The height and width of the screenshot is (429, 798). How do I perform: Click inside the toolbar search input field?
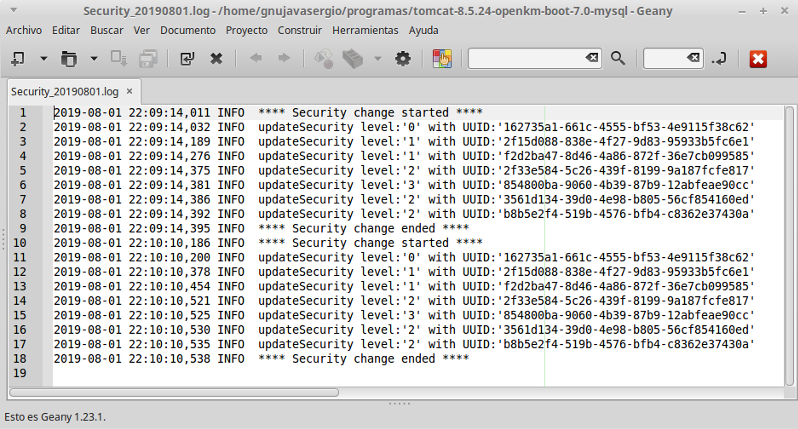(526, 59)
